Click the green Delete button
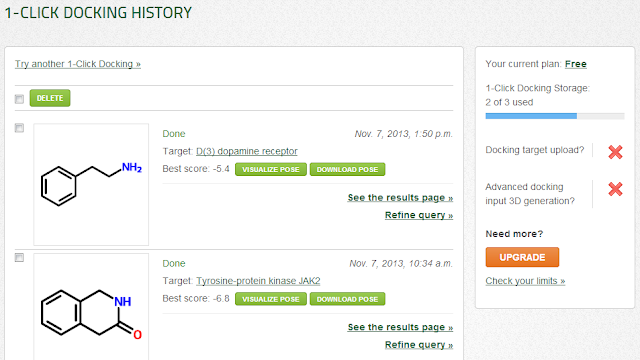This screenshot has height=360, width=640. 50,98
